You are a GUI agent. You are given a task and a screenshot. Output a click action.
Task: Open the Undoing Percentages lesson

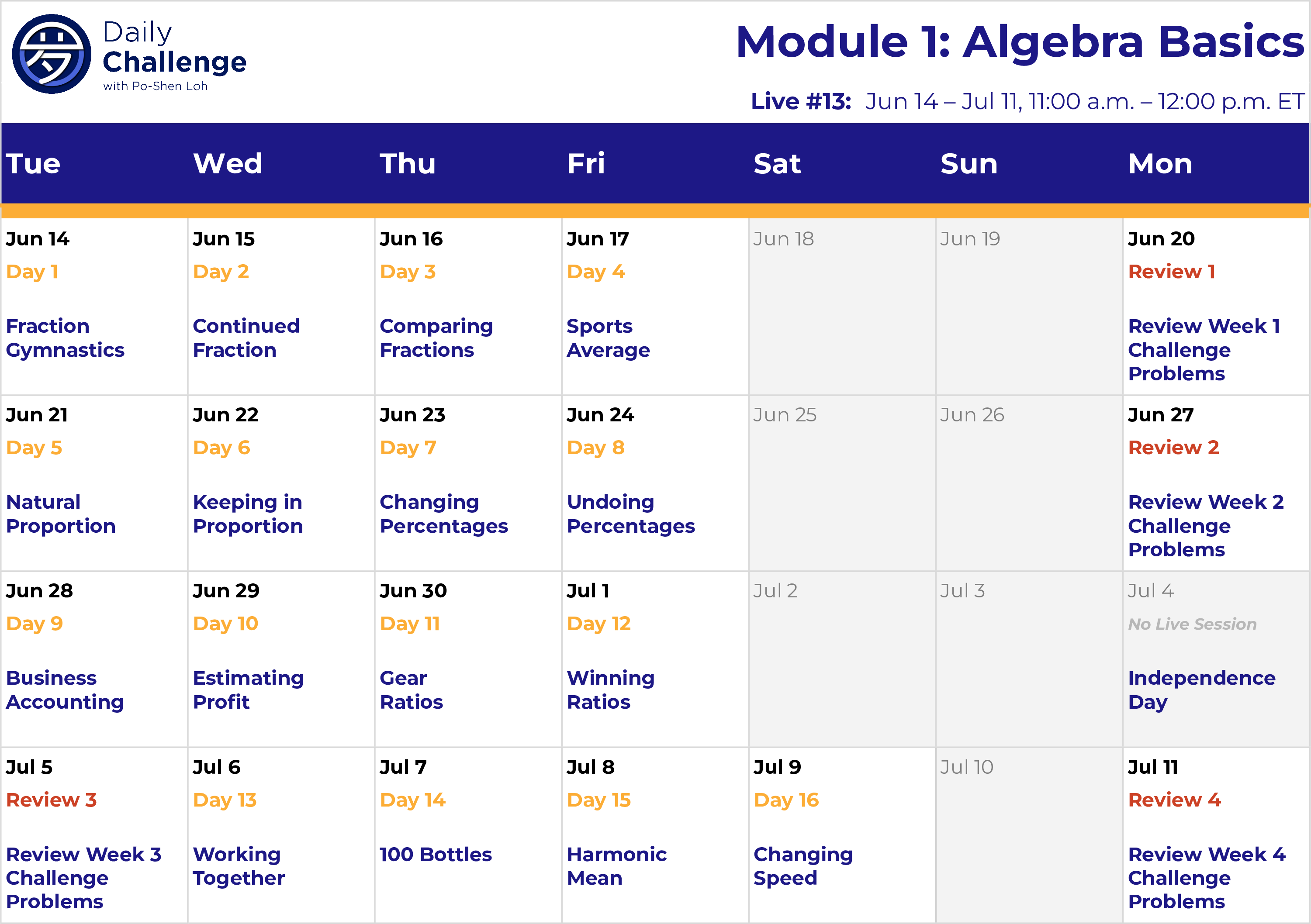(x=630, y=514)
